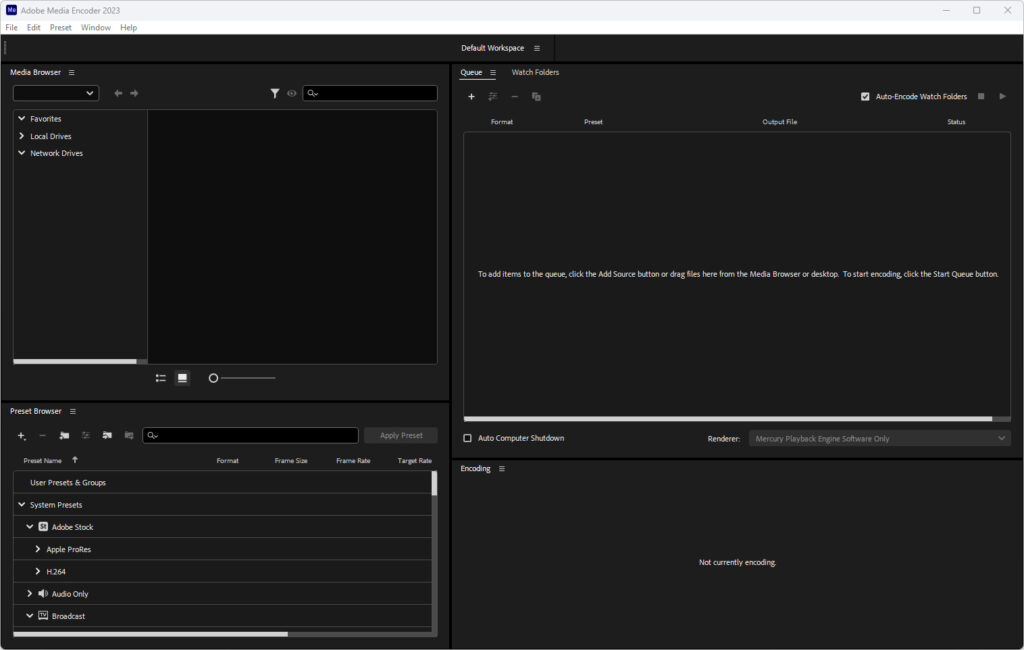This screenshot has height=650, width=1024.
Task: Click the import presets icon
Action: pos(107,436)
